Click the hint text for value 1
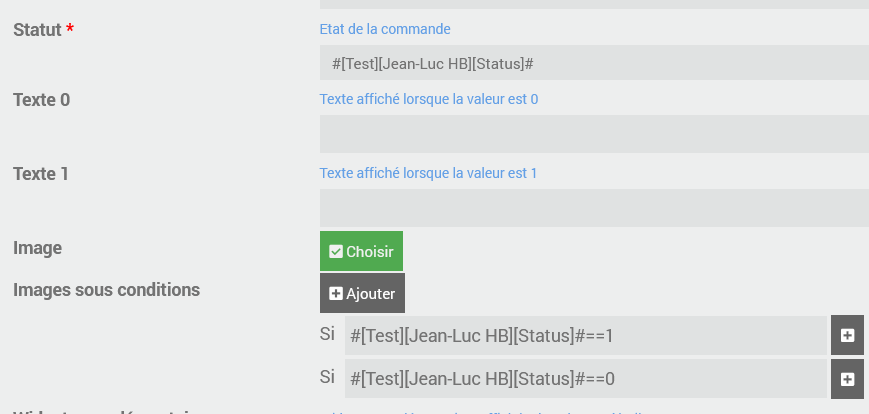Image resolution: width=869 pixels, height=414 pixels. click(x=429, y=173)
